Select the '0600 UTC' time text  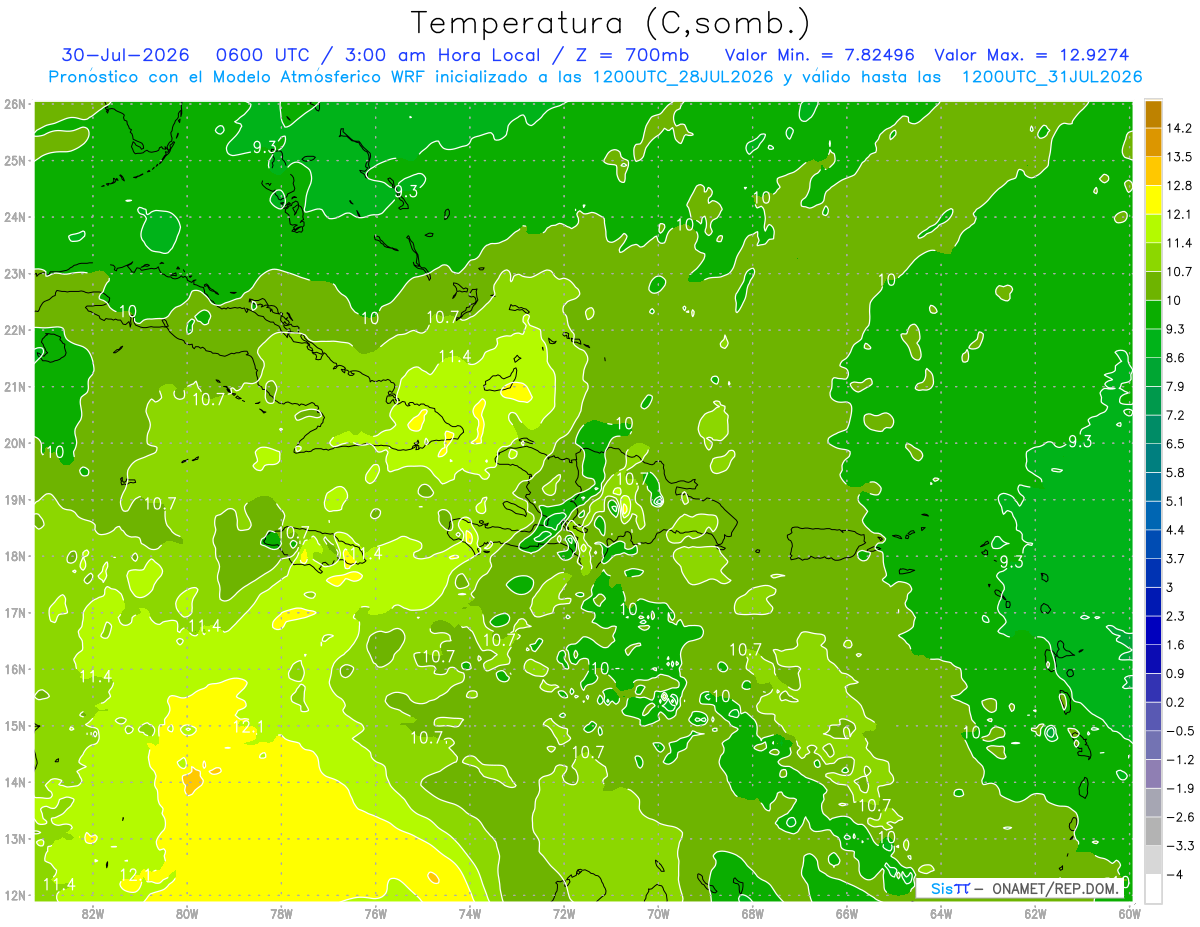(x=261, y=54)
